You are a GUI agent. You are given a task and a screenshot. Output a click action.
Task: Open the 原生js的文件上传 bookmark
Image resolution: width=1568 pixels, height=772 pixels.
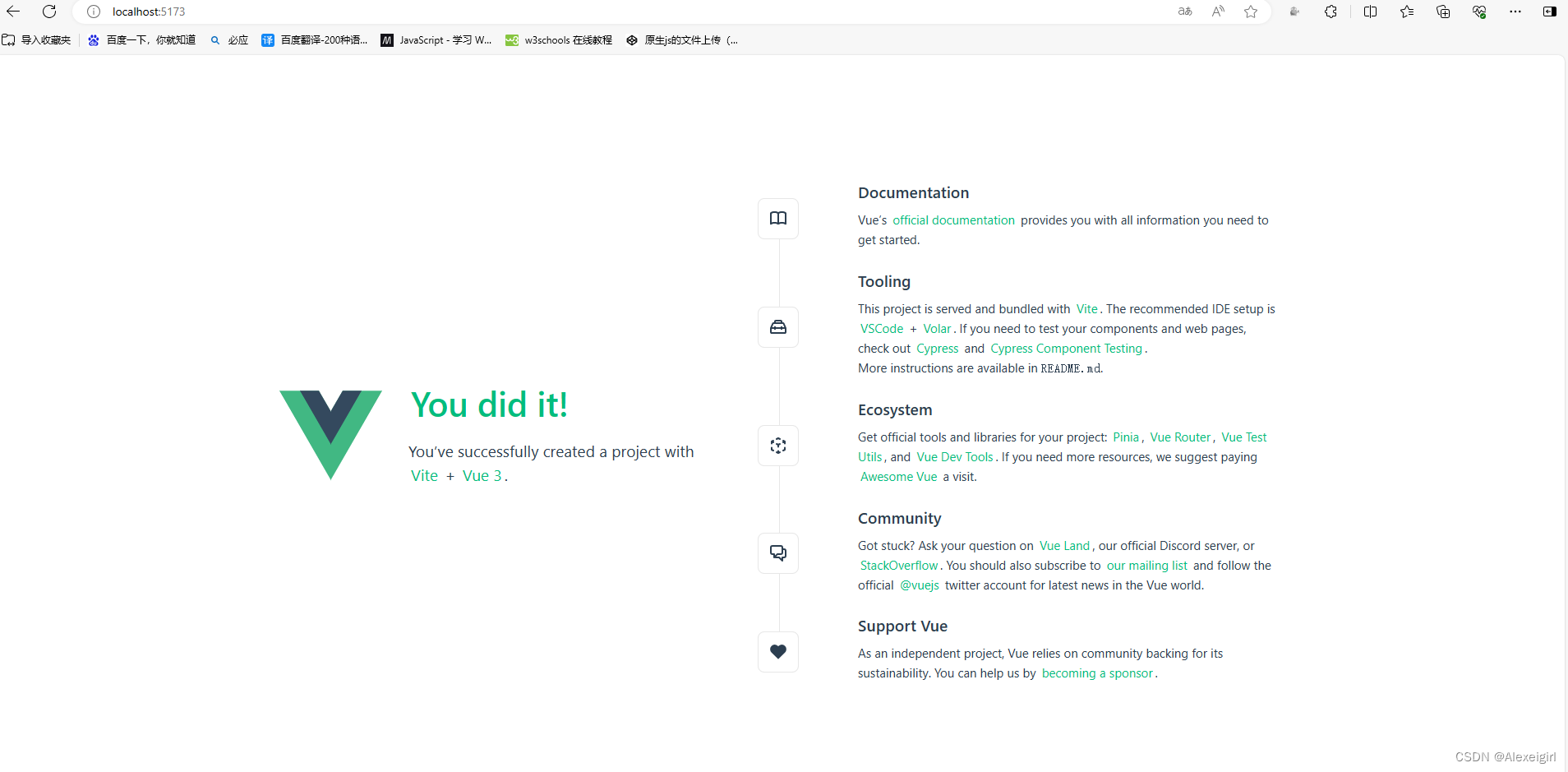(x=682, y=40)
